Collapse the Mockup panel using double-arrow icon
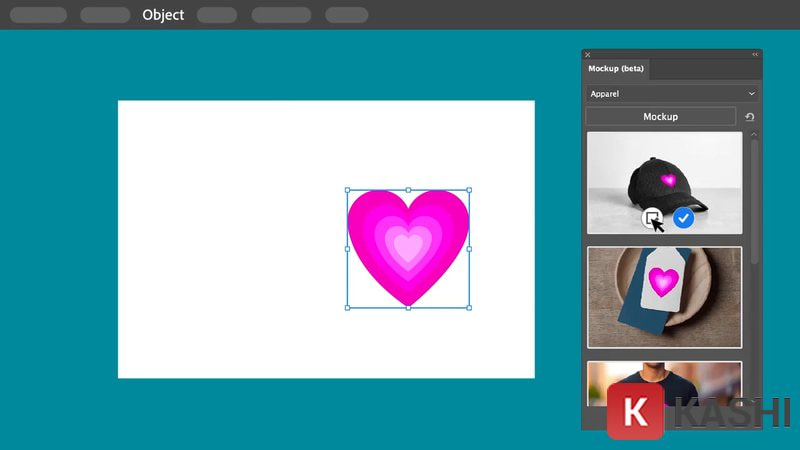The height and width of the screenshot is (450, 800). click(x=755, y=54)
